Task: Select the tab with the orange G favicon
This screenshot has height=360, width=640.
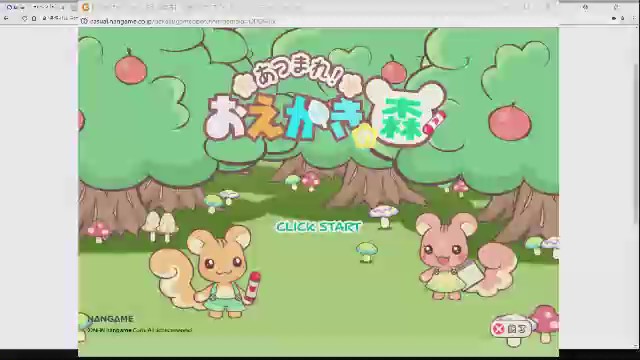Action: [x=86, y=7]
